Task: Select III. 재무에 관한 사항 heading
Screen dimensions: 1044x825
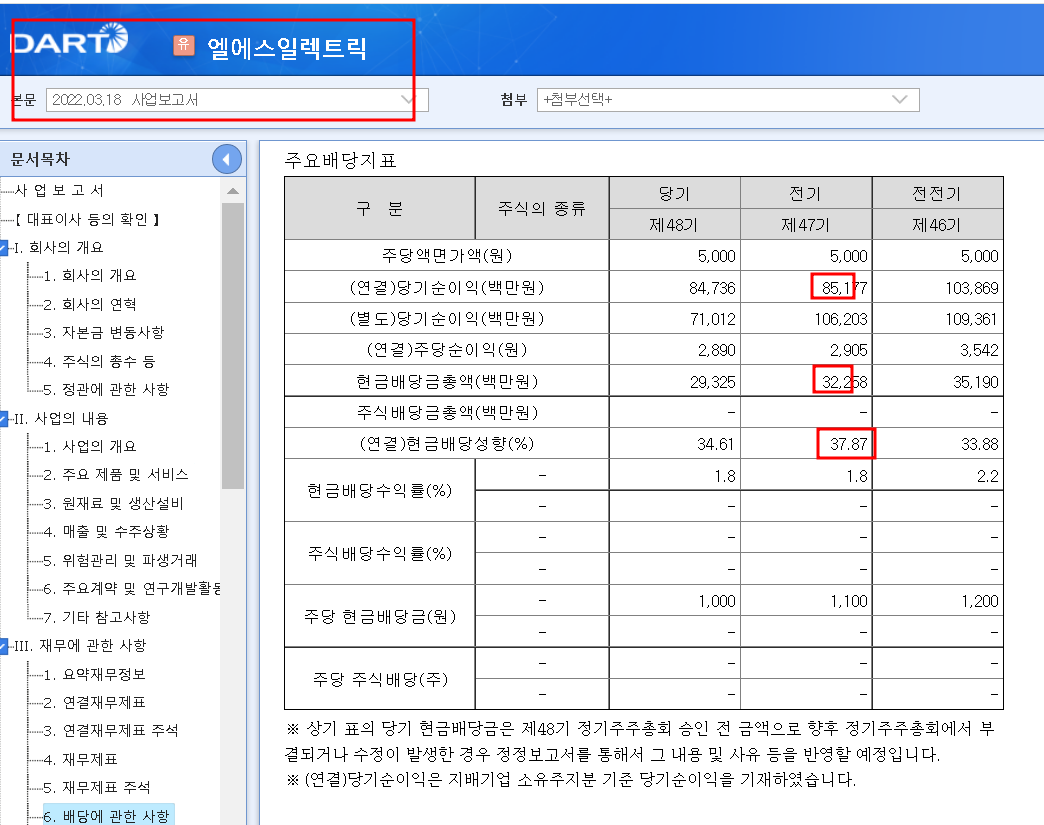Action: coord(80,646)
